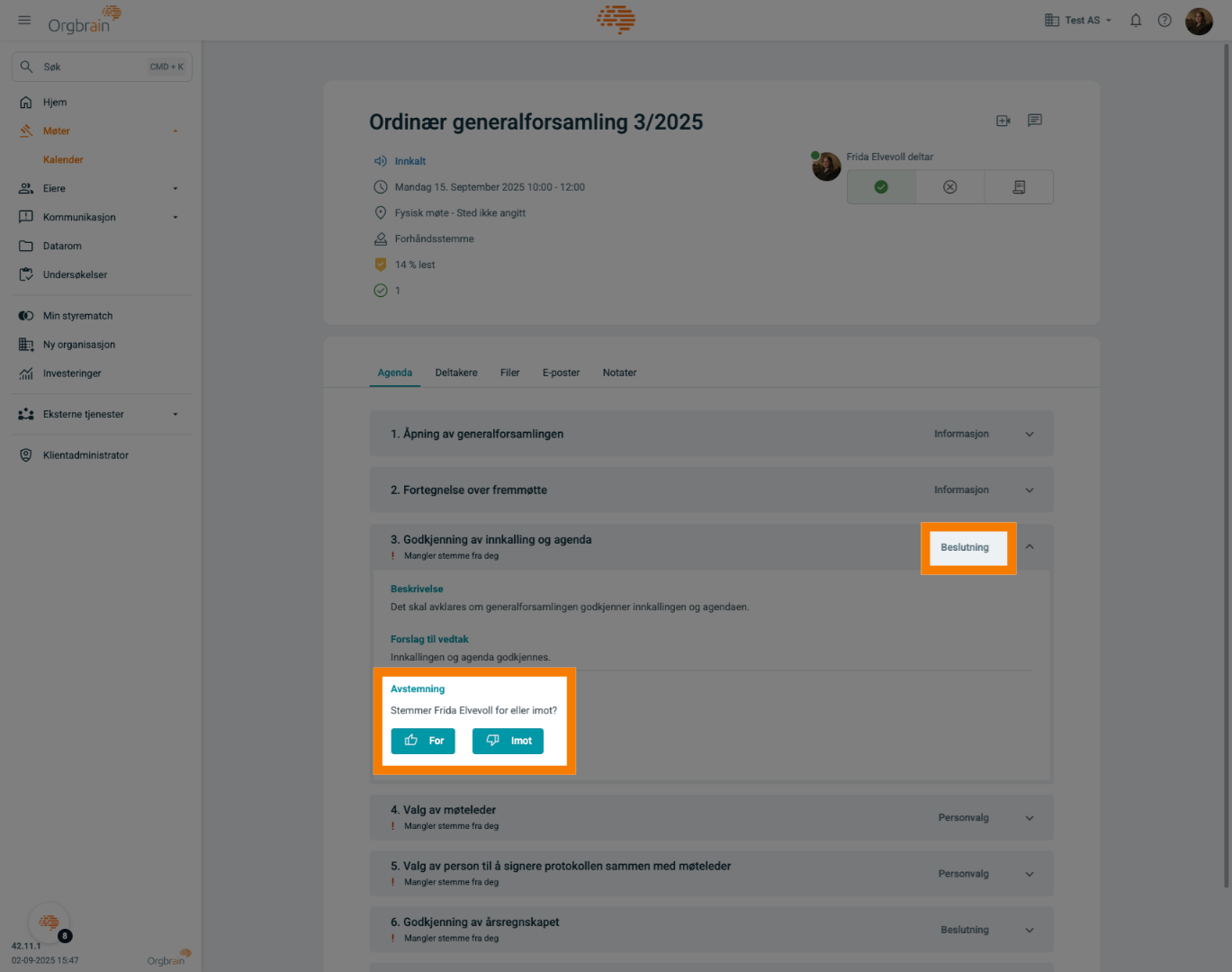The width and height of the screenshot is (1232, 972).
Task: Click the notifications bell icon
Action: 1136,20
